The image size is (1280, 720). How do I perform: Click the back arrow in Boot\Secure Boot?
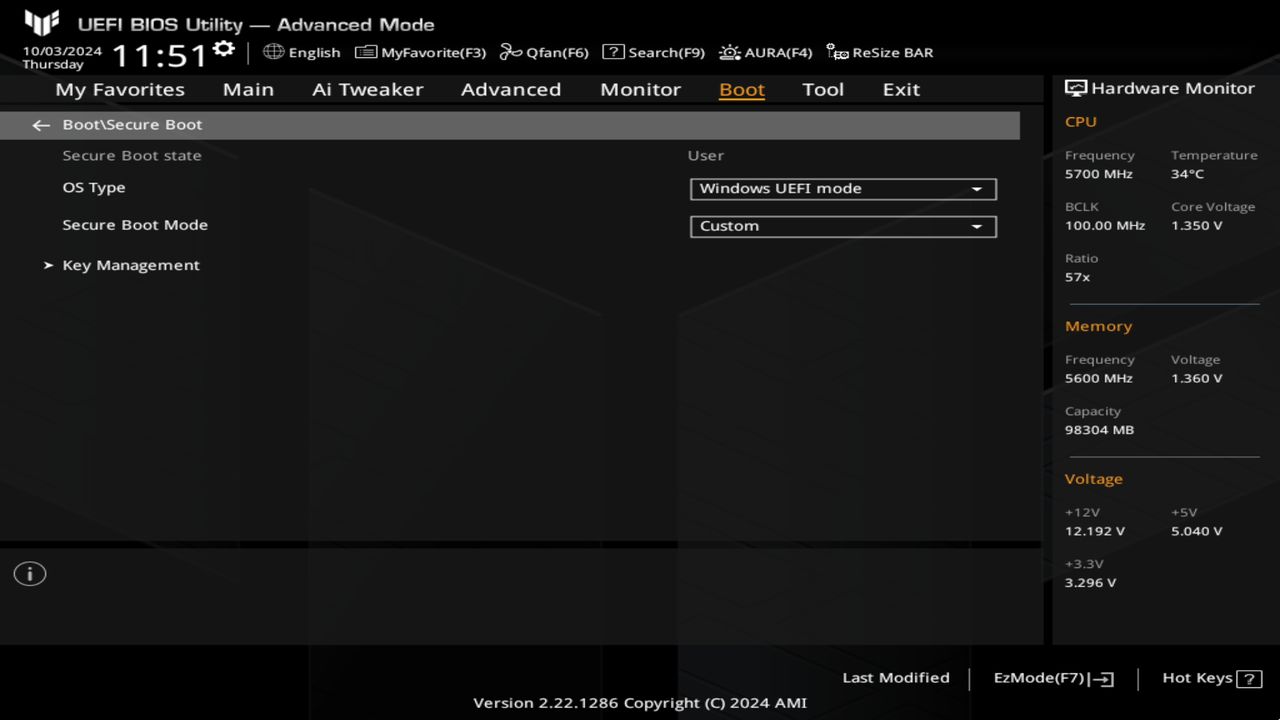pyautogui.click(x=41, y=125)
